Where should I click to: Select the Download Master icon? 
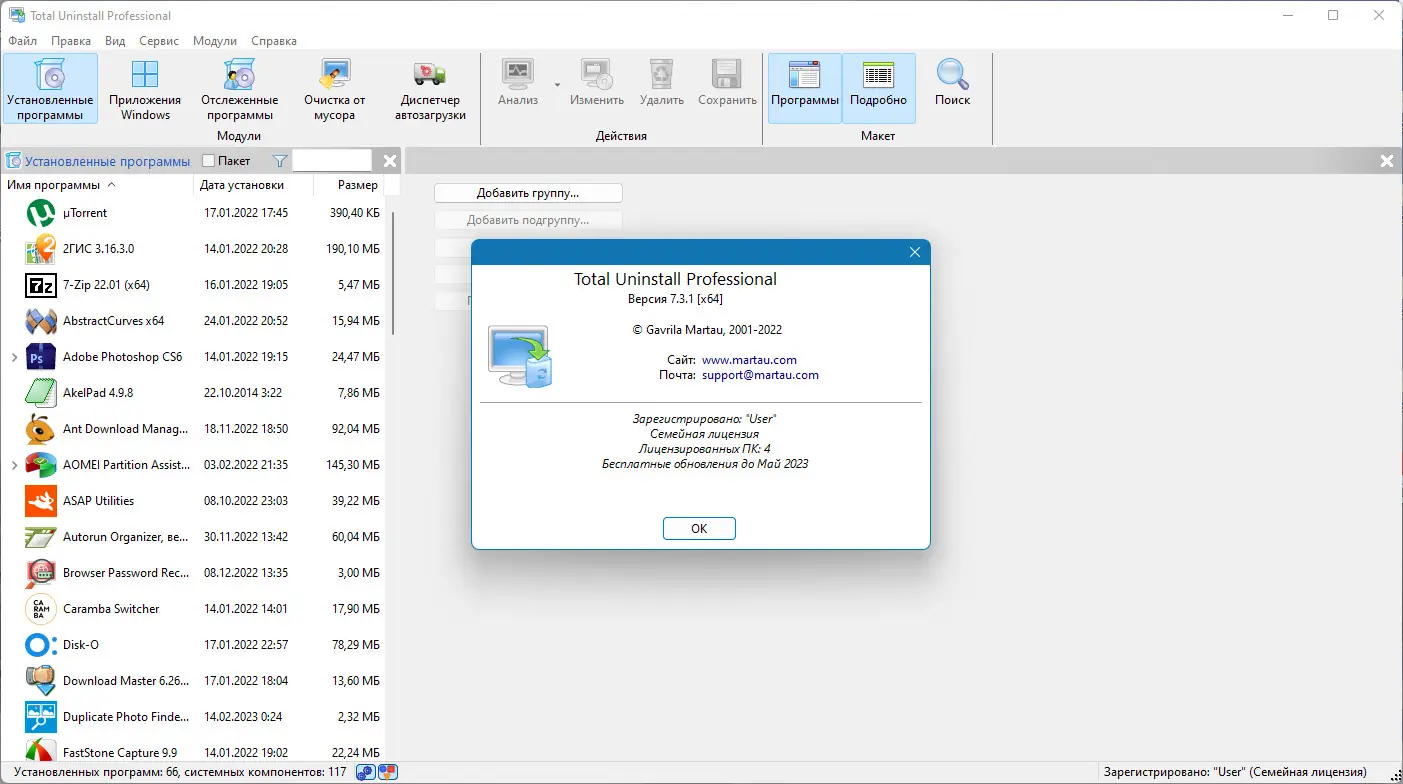(x=41, y=681)
